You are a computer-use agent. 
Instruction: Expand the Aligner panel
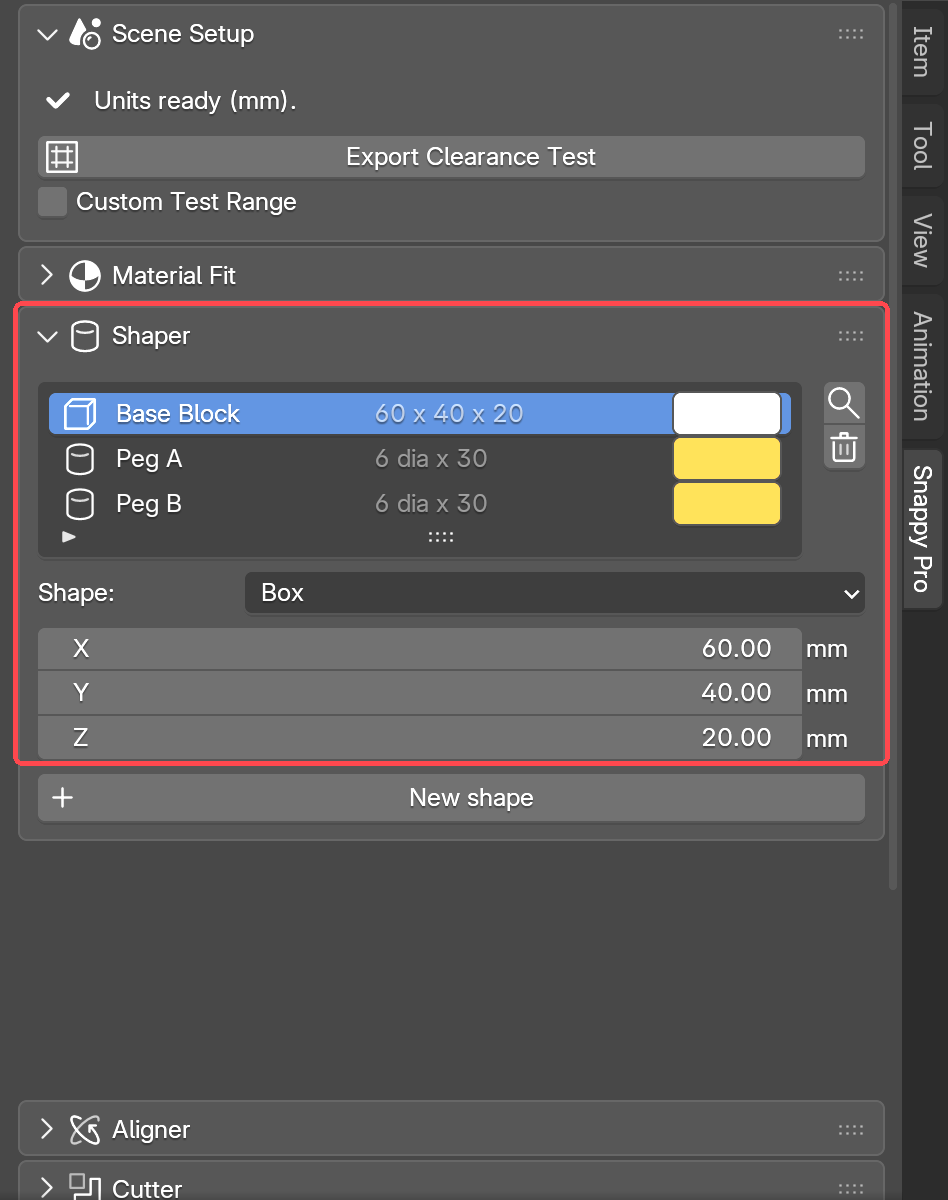tap(47, 1130)
